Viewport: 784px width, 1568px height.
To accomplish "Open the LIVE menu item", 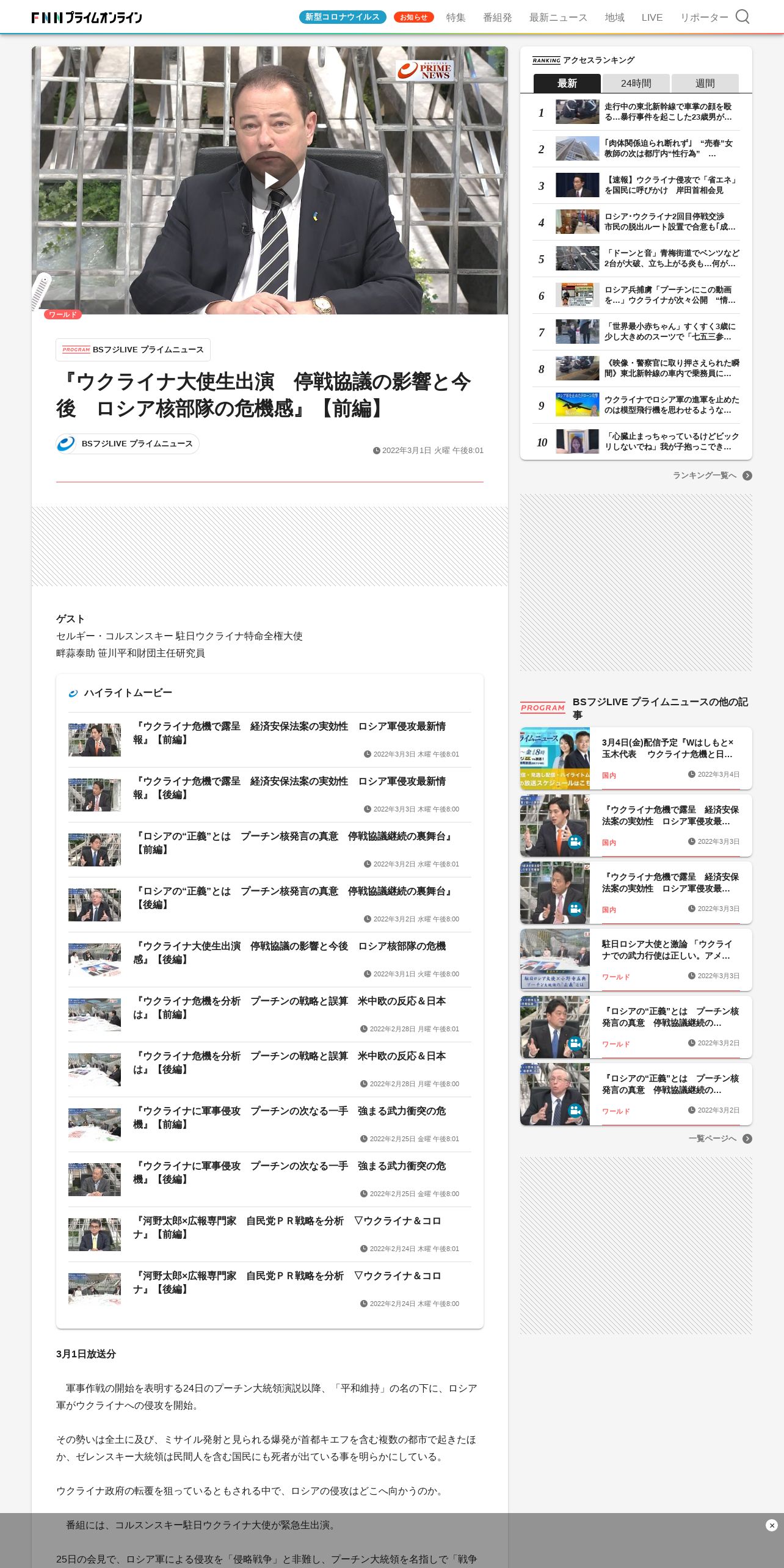I will (x=652, y=18).
